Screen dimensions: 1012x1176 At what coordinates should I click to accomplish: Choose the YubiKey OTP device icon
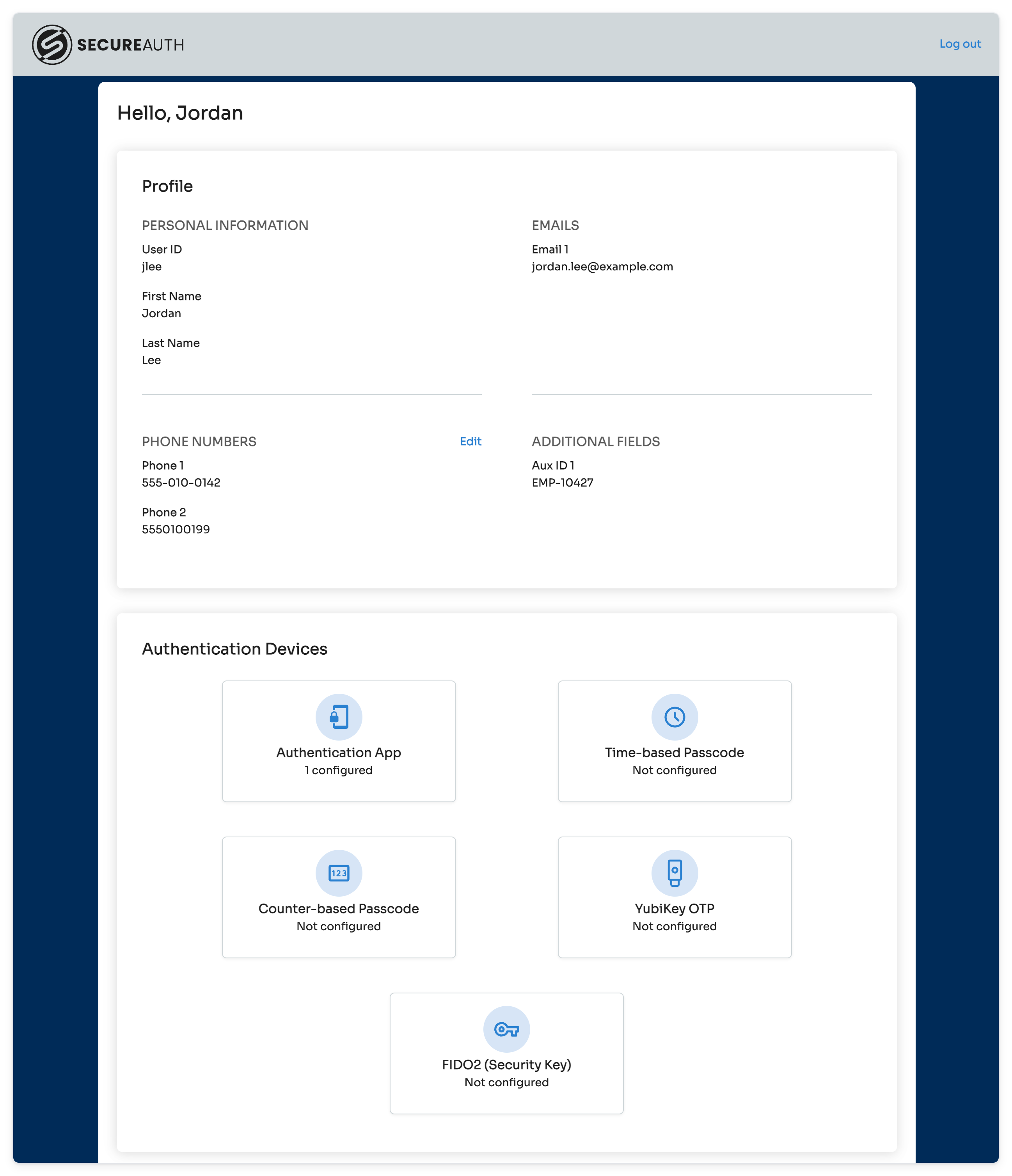[674, 873]
